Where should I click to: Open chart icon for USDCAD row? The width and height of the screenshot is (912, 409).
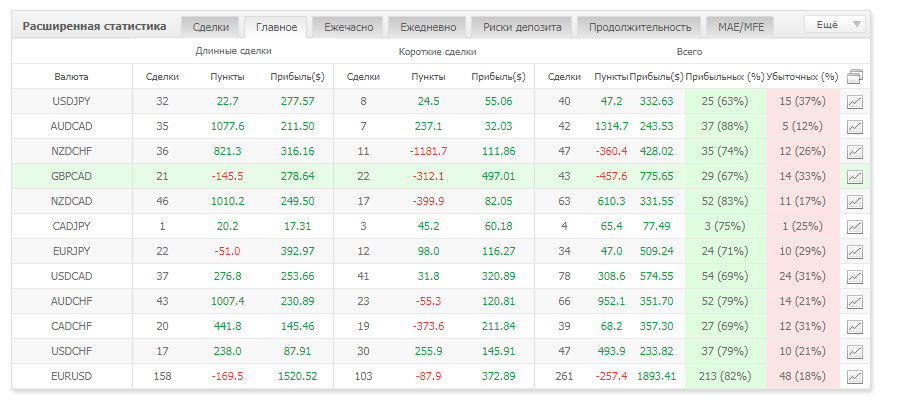854,277
